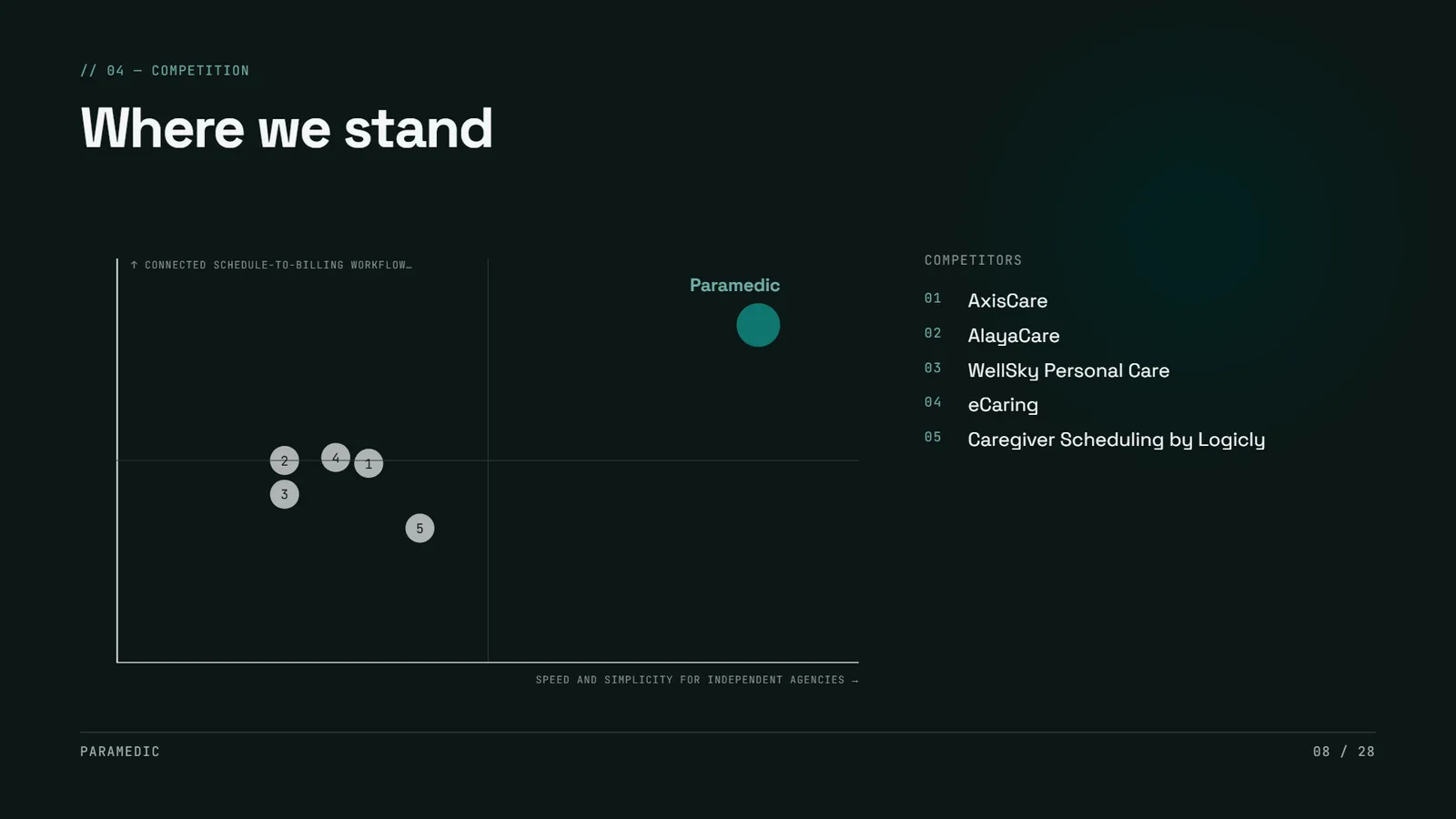The image size is (1456, 819).
Task: Click list number '03' beside WellSky
Action: coord(933,368)
